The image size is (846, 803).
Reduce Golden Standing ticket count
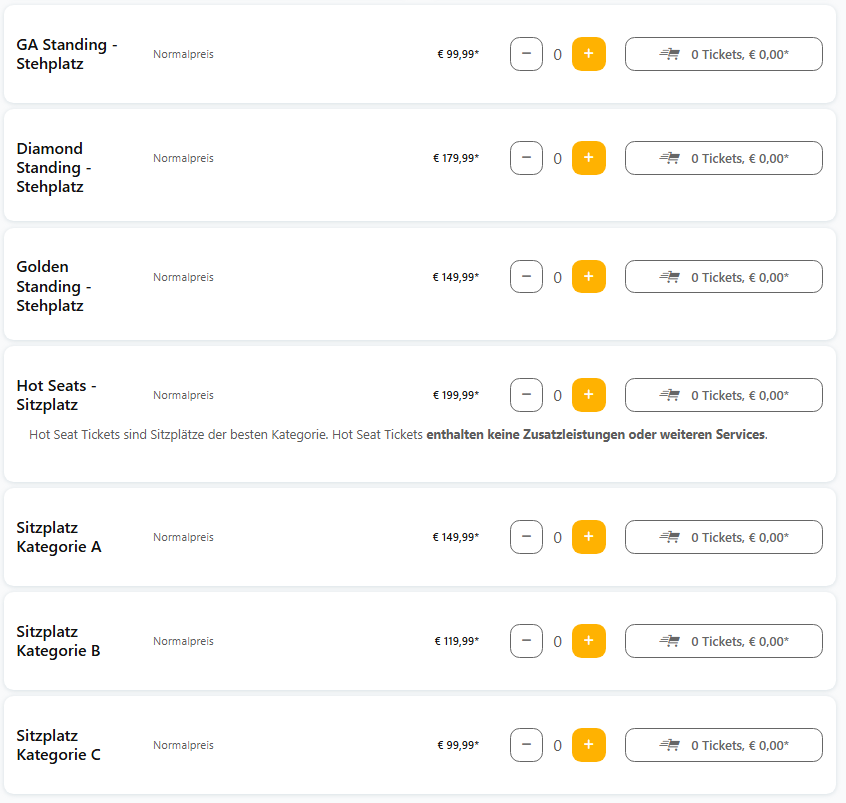526,277
